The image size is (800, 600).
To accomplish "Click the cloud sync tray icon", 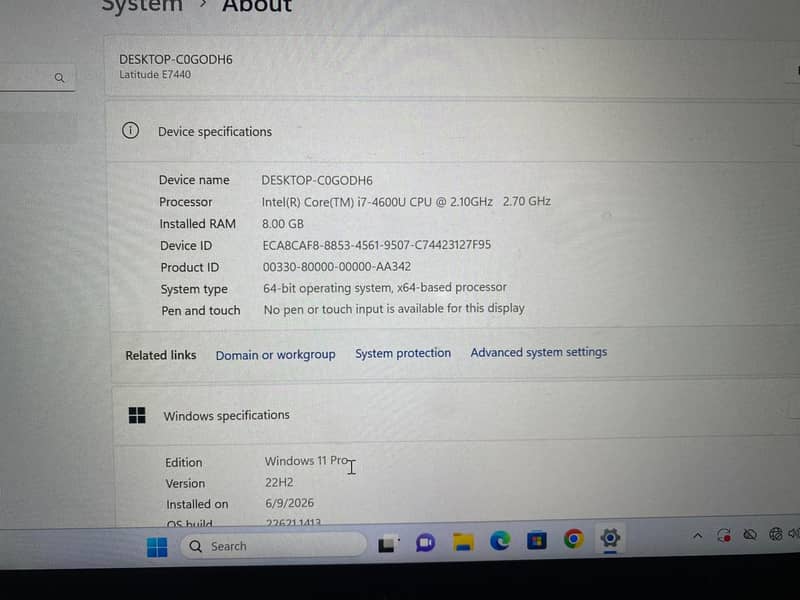I will coord(749,535).
